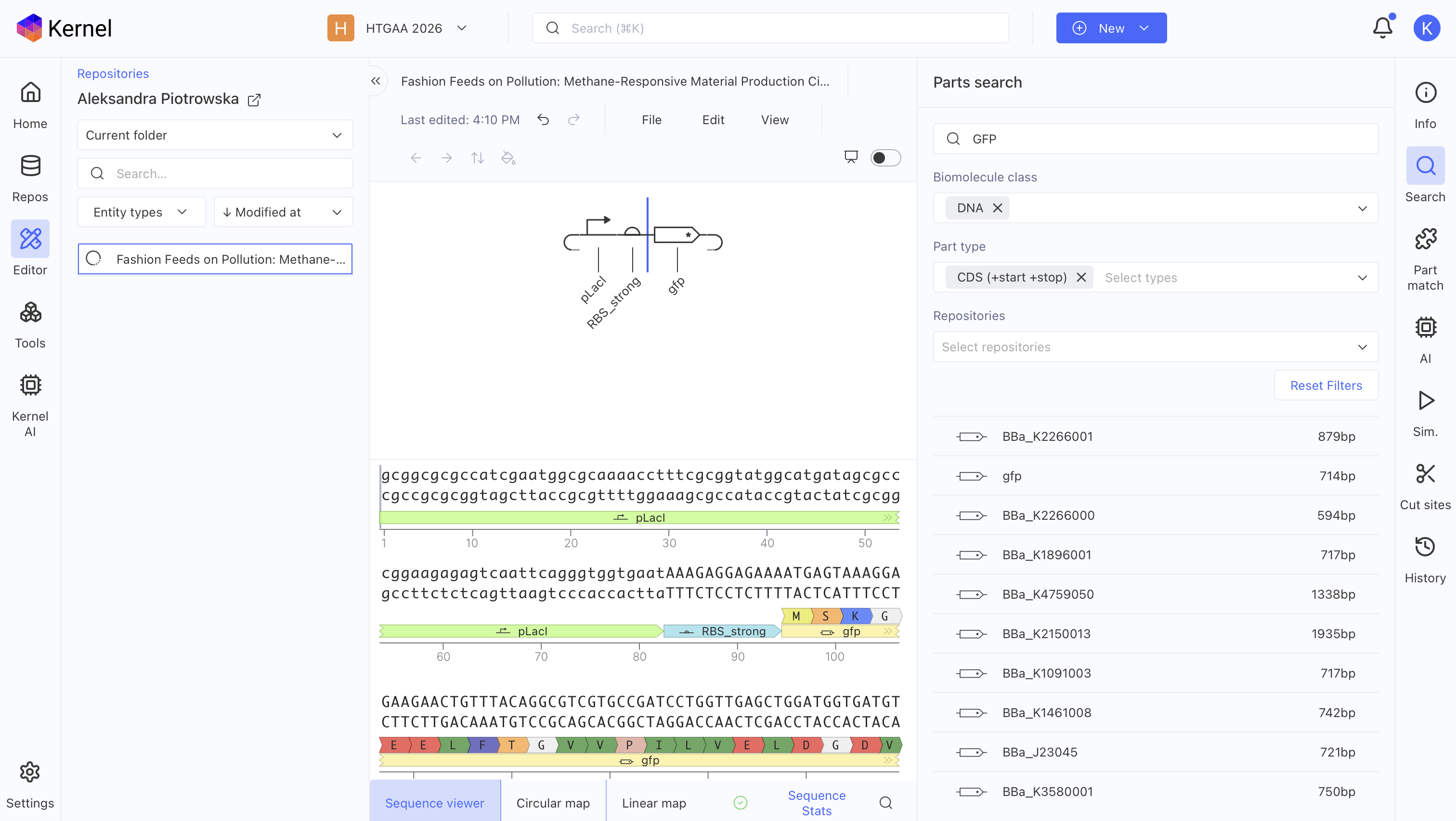The height and width of the screenshot is (821, 1456).
Task: Expand the Current folder dropdown
Action: click(x=215, y=135)
